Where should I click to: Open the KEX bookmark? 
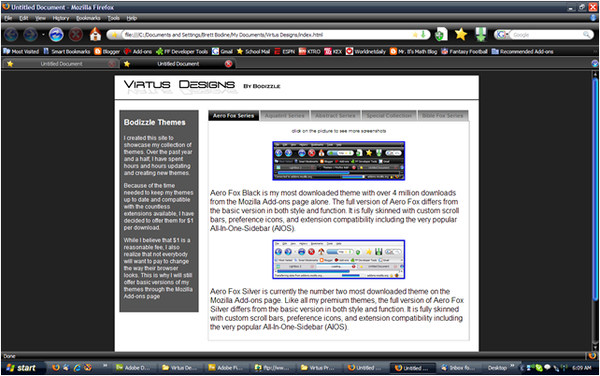coord(333,51)
